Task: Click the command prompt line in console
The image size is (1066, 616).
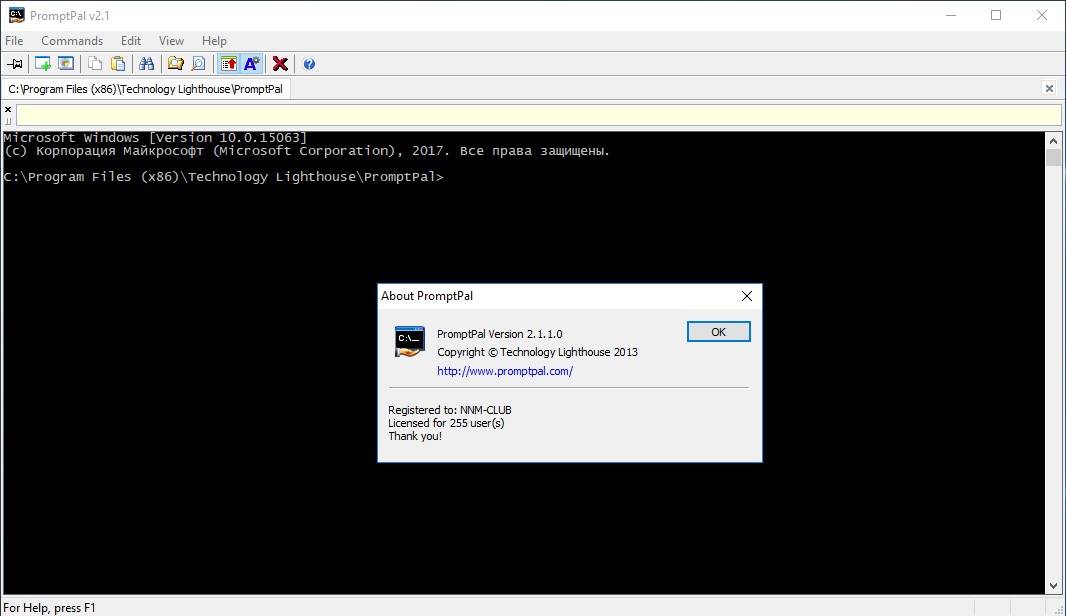Action: click(x=223, y=177)
